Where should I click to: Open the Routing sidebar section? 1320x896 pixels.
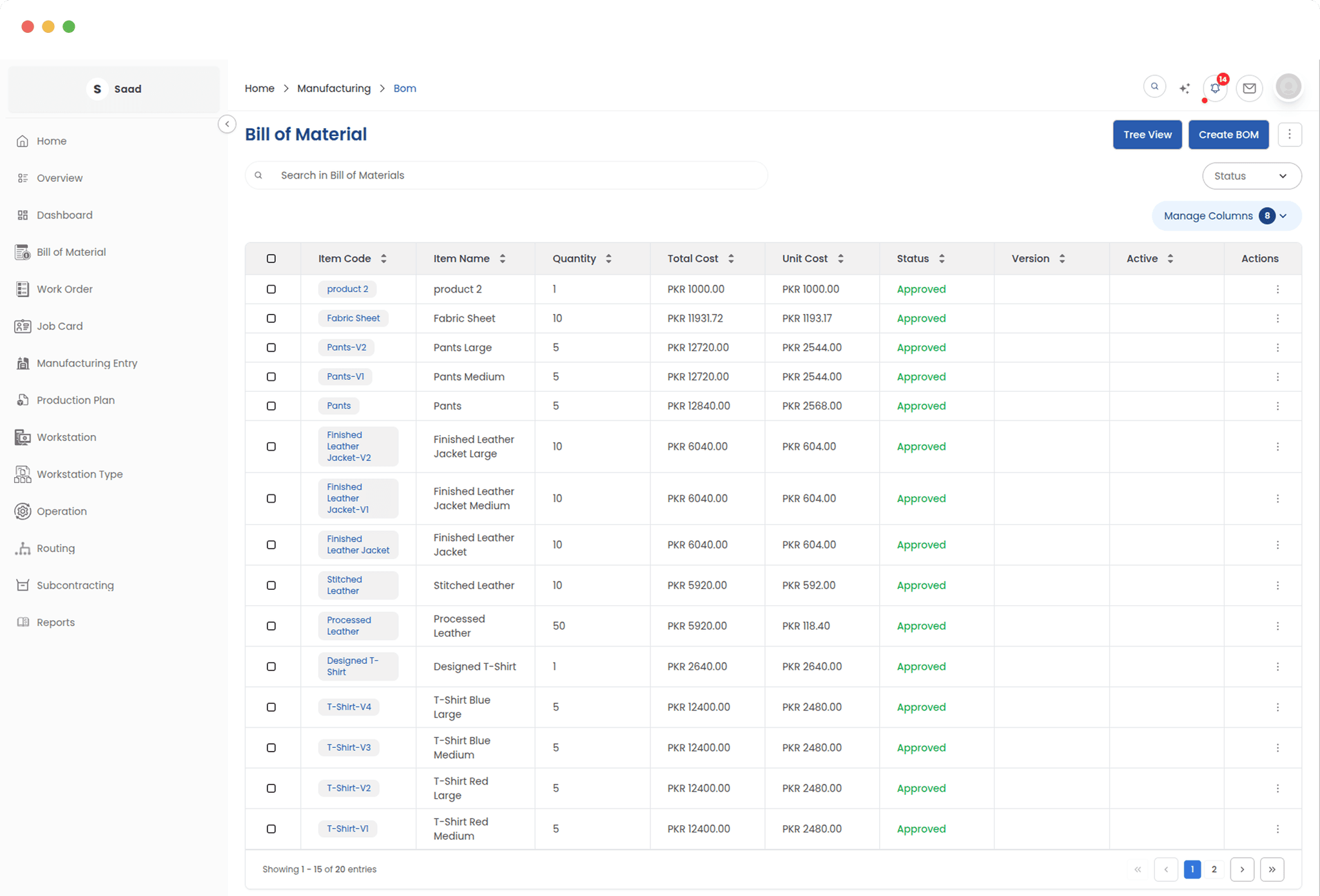click(56, 548)
